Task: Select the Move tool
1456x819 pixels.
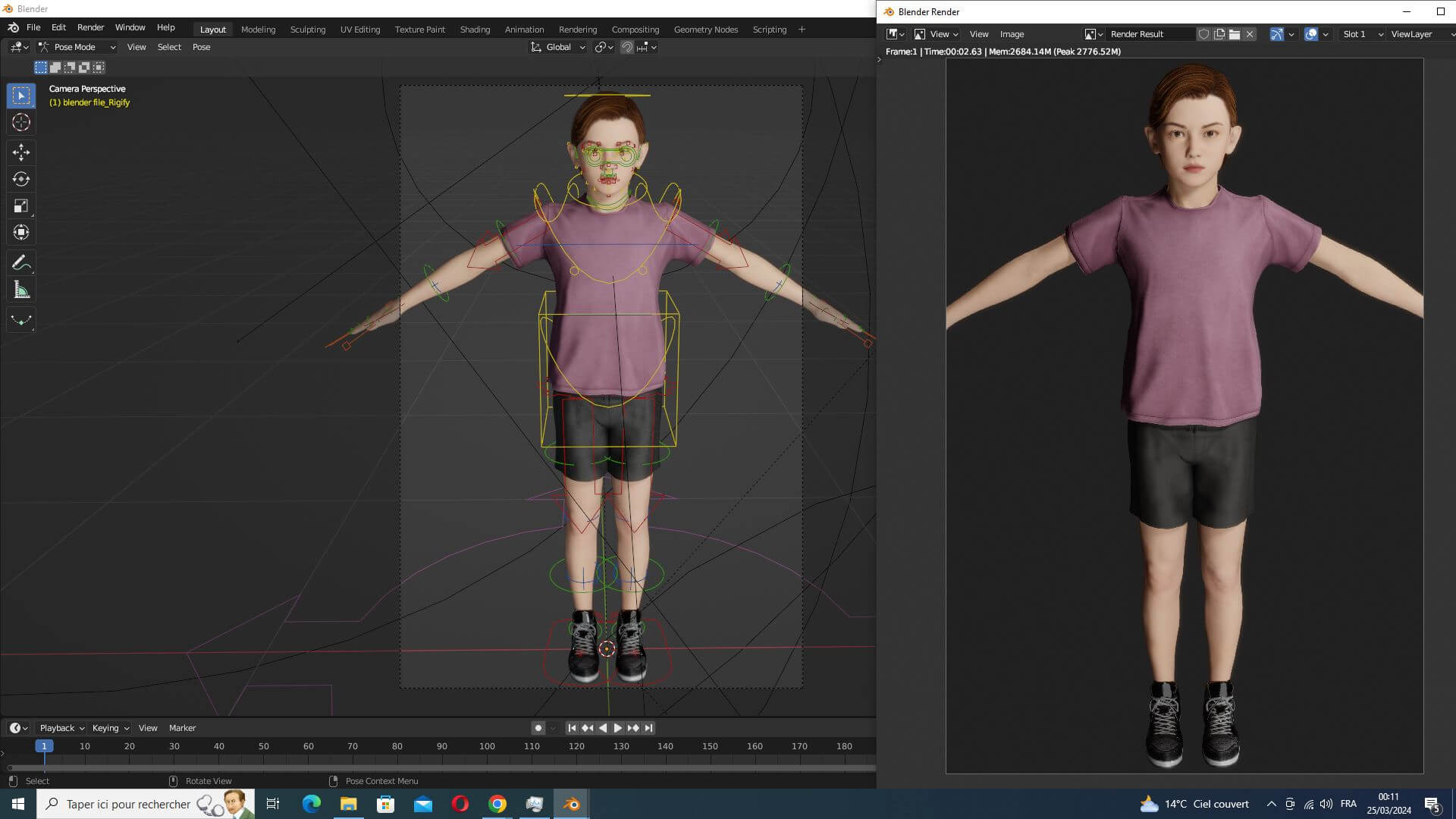Action: pos(21,152)
